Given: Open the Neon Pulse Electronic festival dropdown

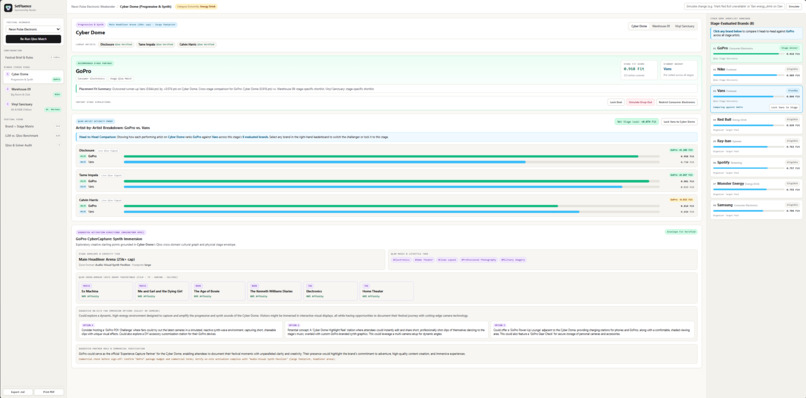Looking at the screenshot, I should tap(33, 29).
